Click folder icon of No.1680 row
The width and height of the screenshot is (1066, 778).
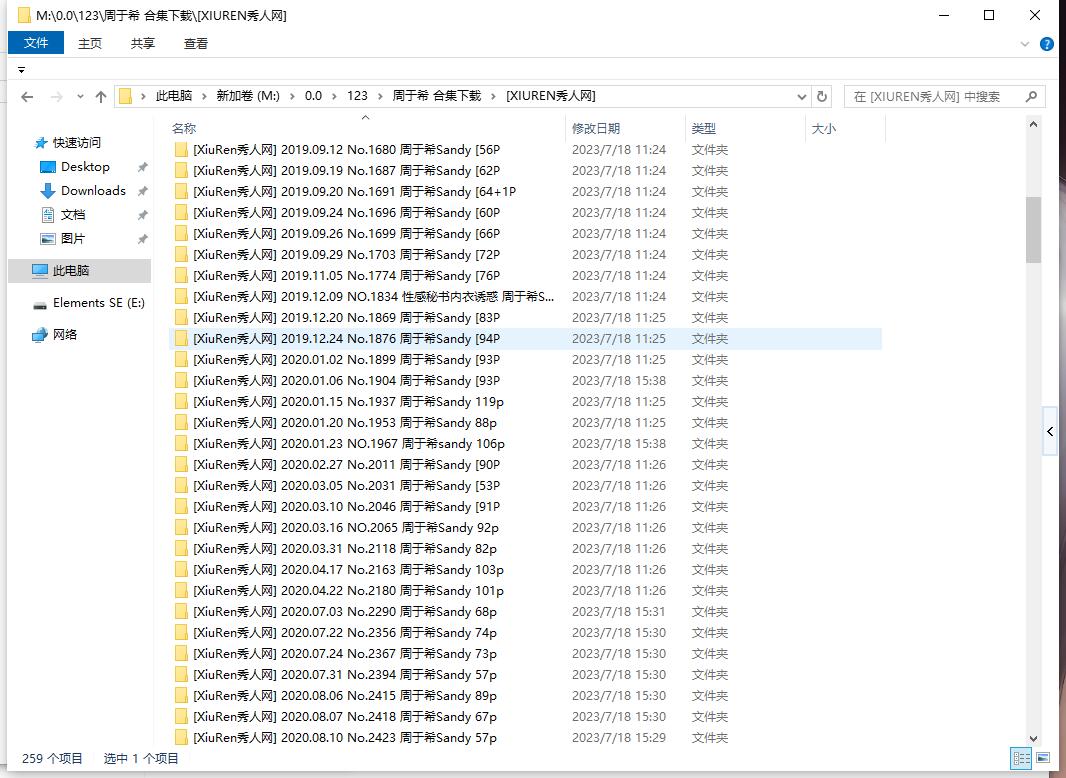click(x=182, y=150)
